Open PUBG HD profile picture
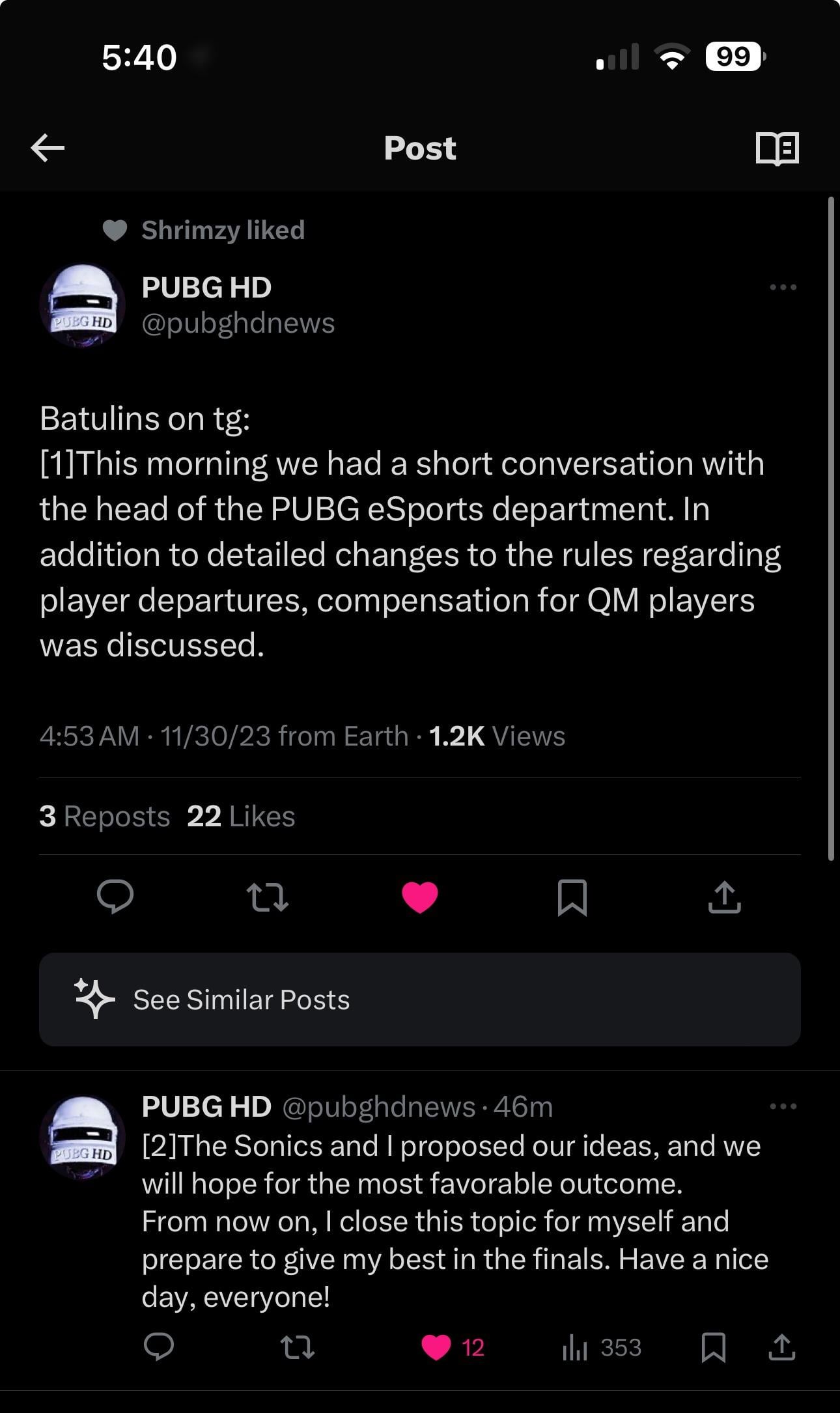 [x=82, y=305]
